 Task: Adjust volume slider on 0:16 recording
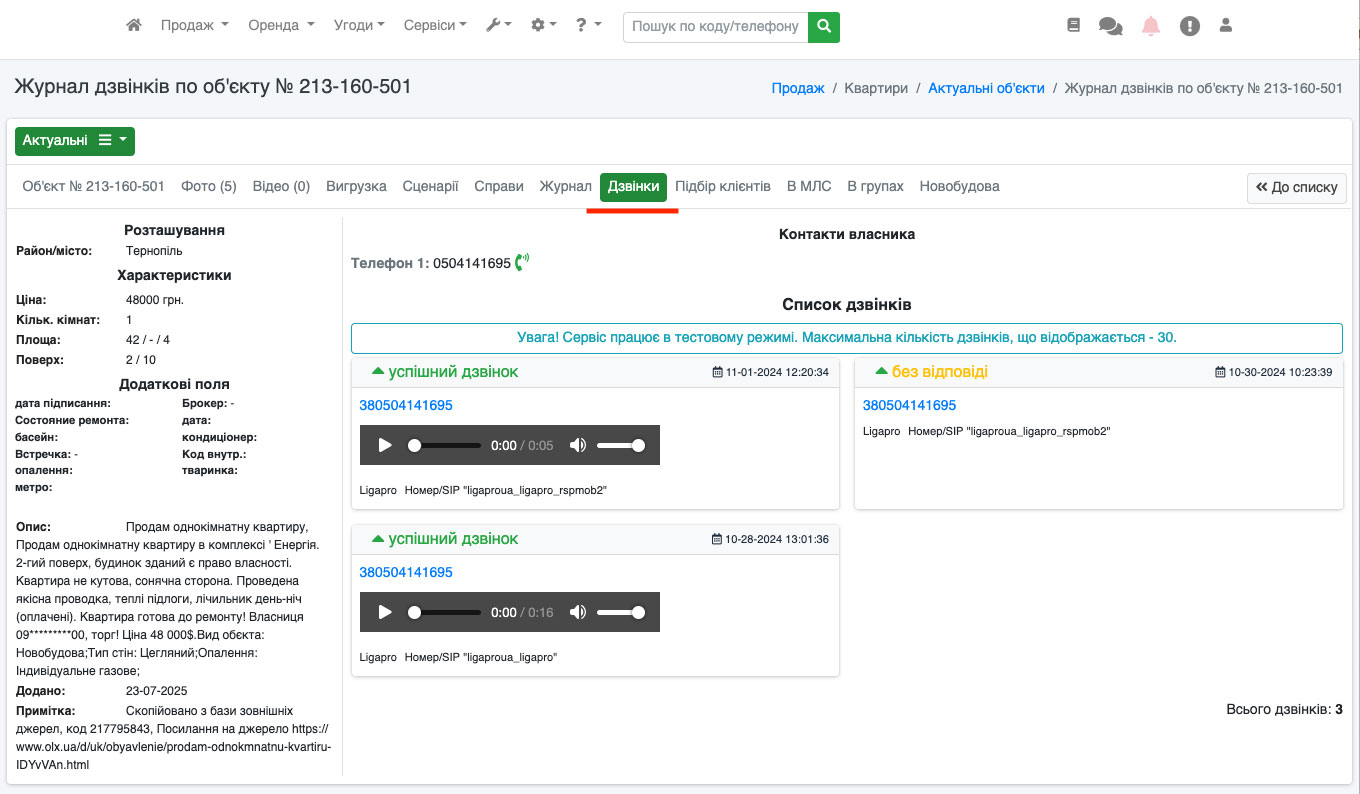(620, 612)
